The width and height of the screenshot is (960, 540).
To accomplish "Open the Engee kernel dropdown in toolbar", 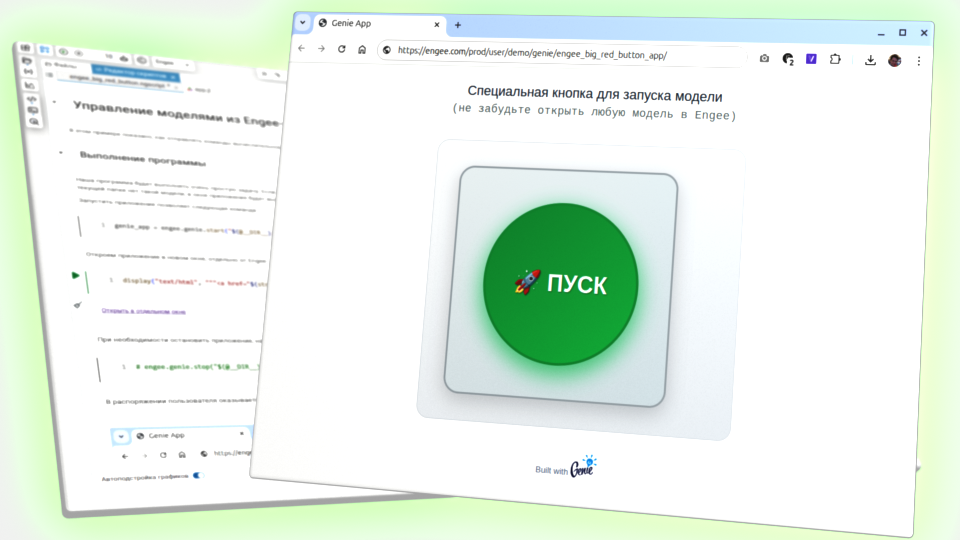I will click(173, 62).
